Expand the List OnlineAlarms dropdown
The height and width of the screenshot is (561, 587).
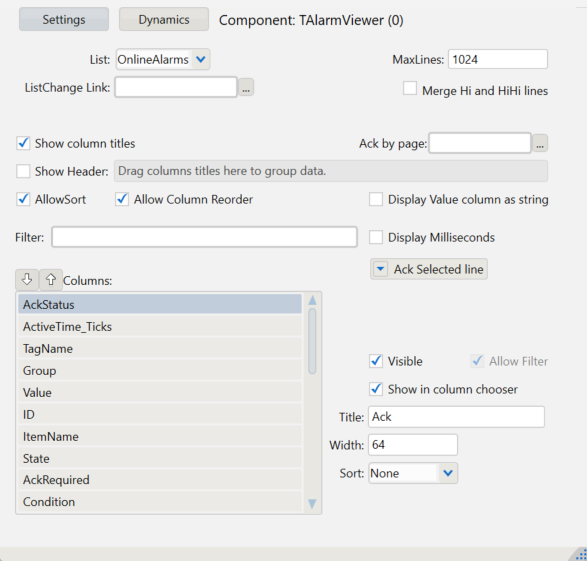click(x=201, y=59)
